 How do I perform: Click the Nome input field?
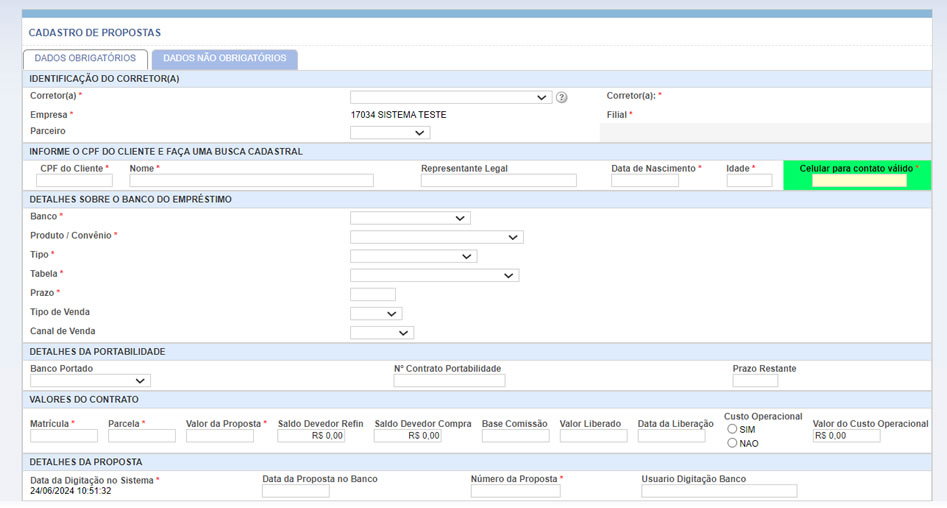tap(251, 181)
